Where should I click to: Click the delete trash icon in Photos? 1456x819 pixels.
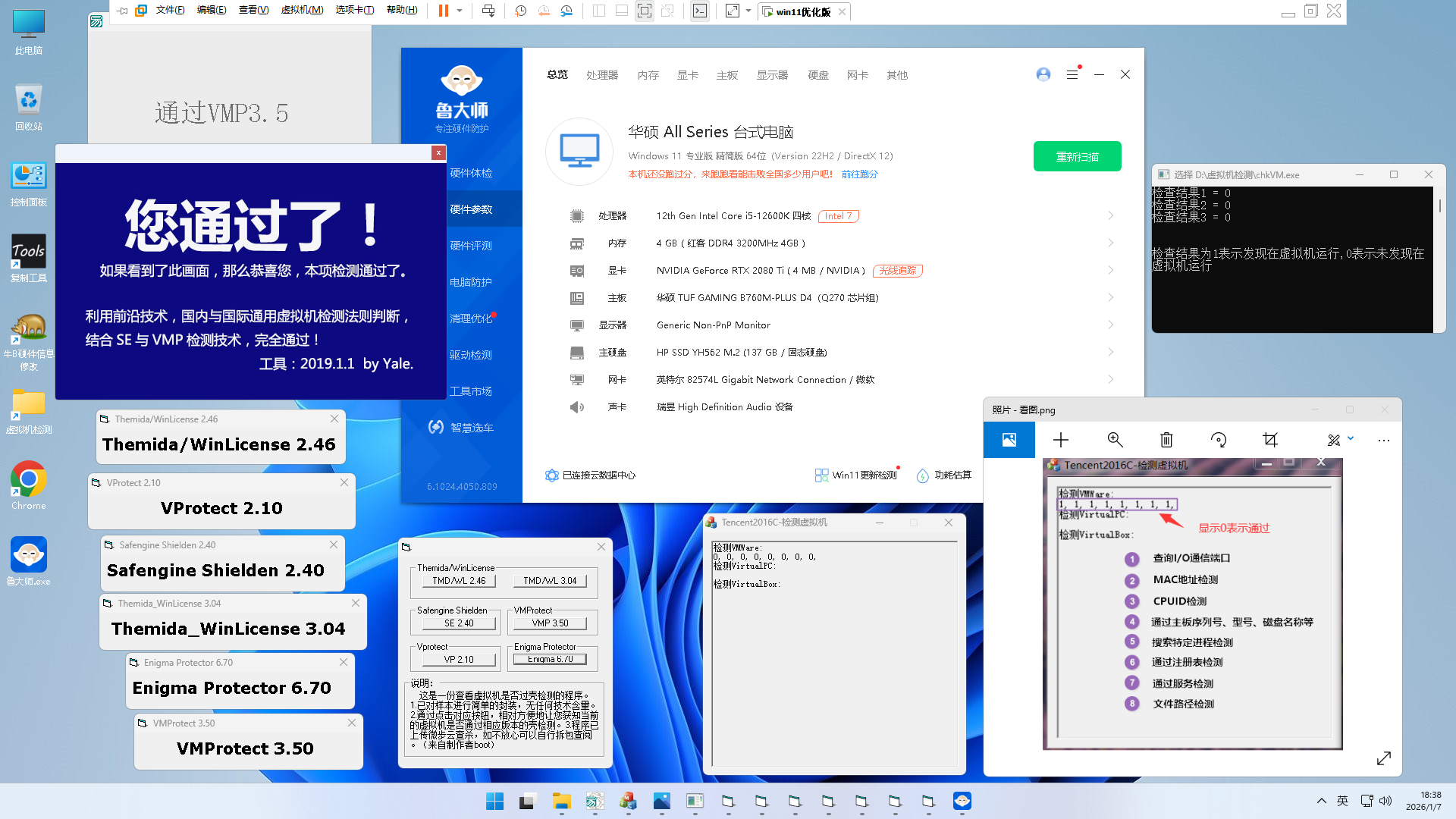[1166, 440]
